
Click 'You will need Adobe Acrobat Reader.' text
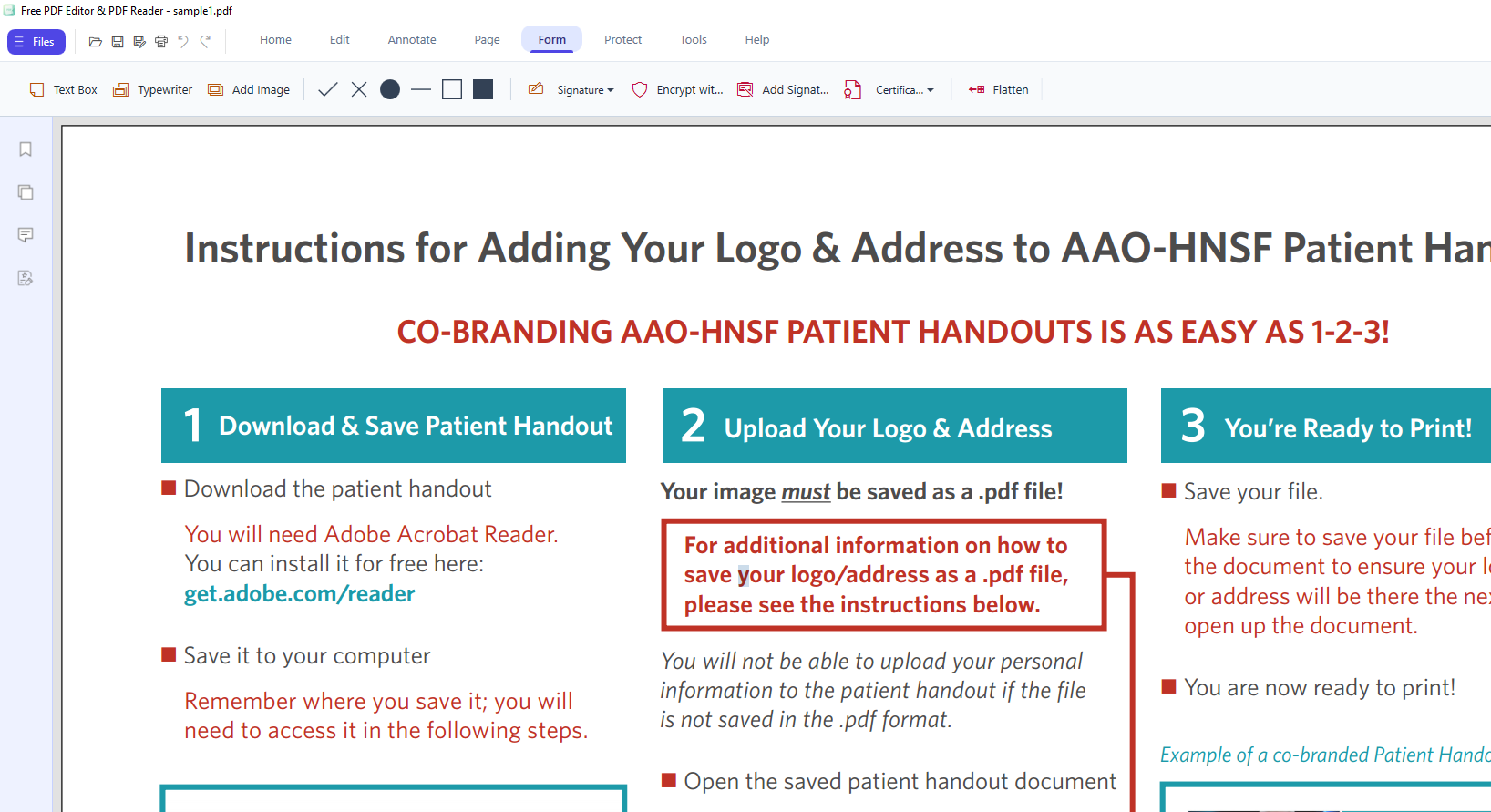(372, 534)
